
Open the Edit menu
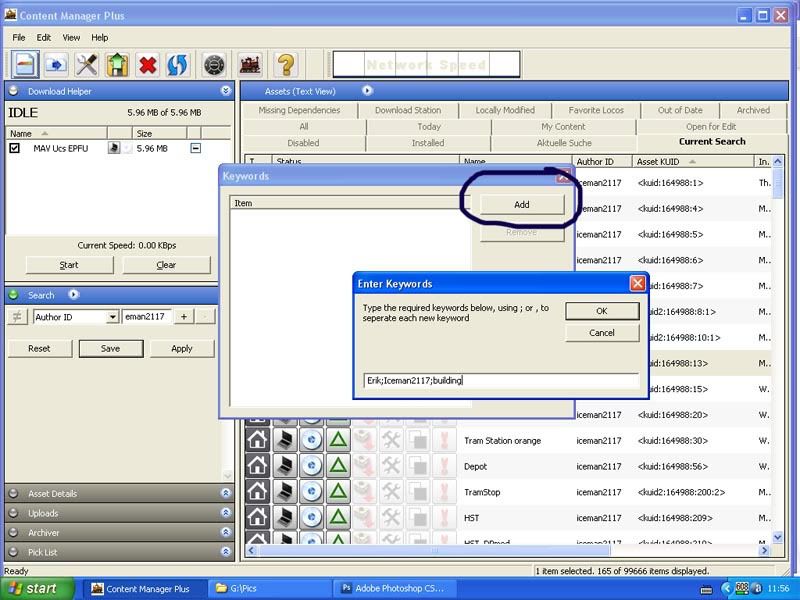tap(43, 37)
